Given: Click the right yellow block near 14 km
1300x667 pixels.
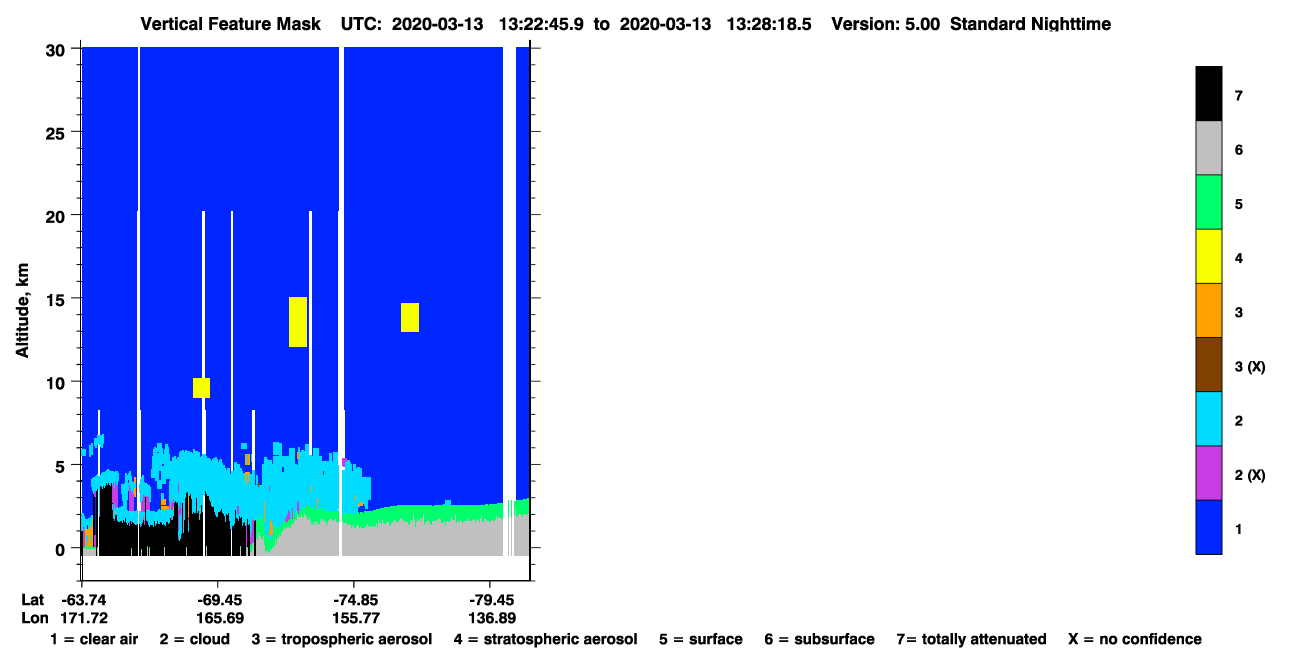Looking at the screenshot, I should point(410,317).
